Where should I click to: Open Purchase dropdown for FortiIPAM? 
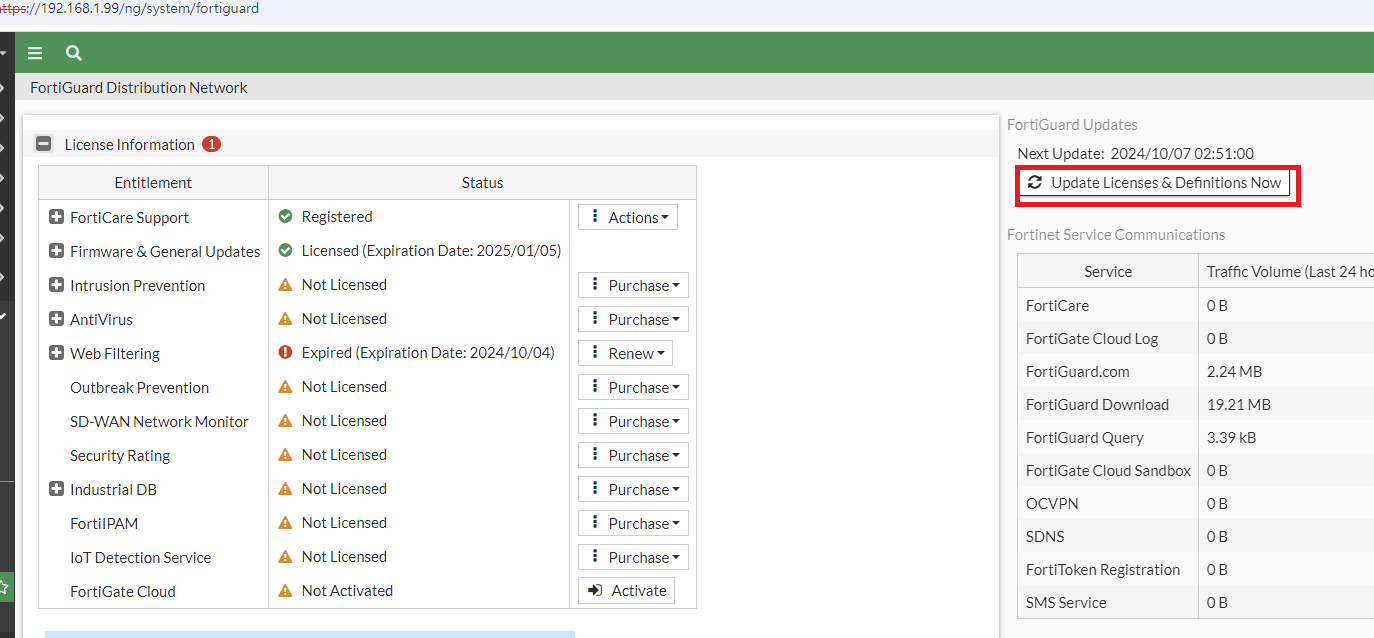point(633,523)
